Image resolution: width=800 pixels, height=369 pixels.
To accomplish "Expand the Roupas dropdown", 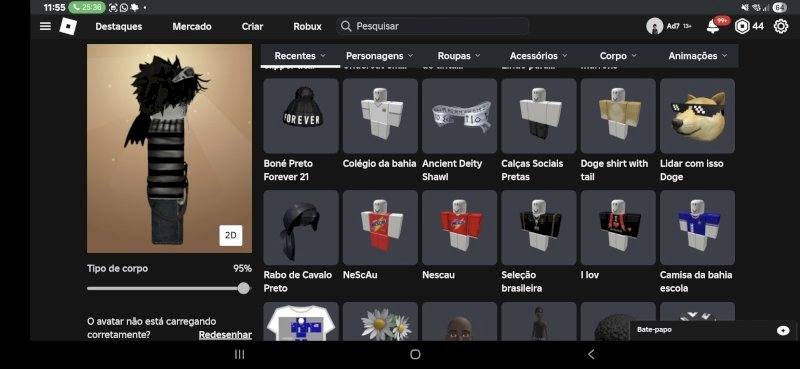I will [x=459, y=56].
